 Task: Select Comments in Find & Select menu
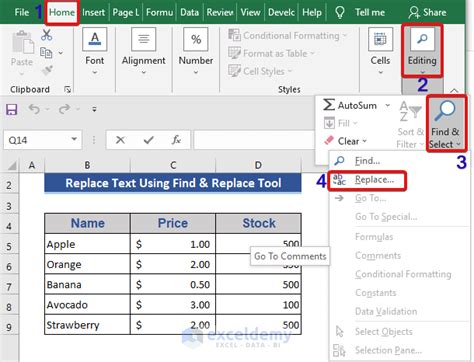click(x=378, y=256)
